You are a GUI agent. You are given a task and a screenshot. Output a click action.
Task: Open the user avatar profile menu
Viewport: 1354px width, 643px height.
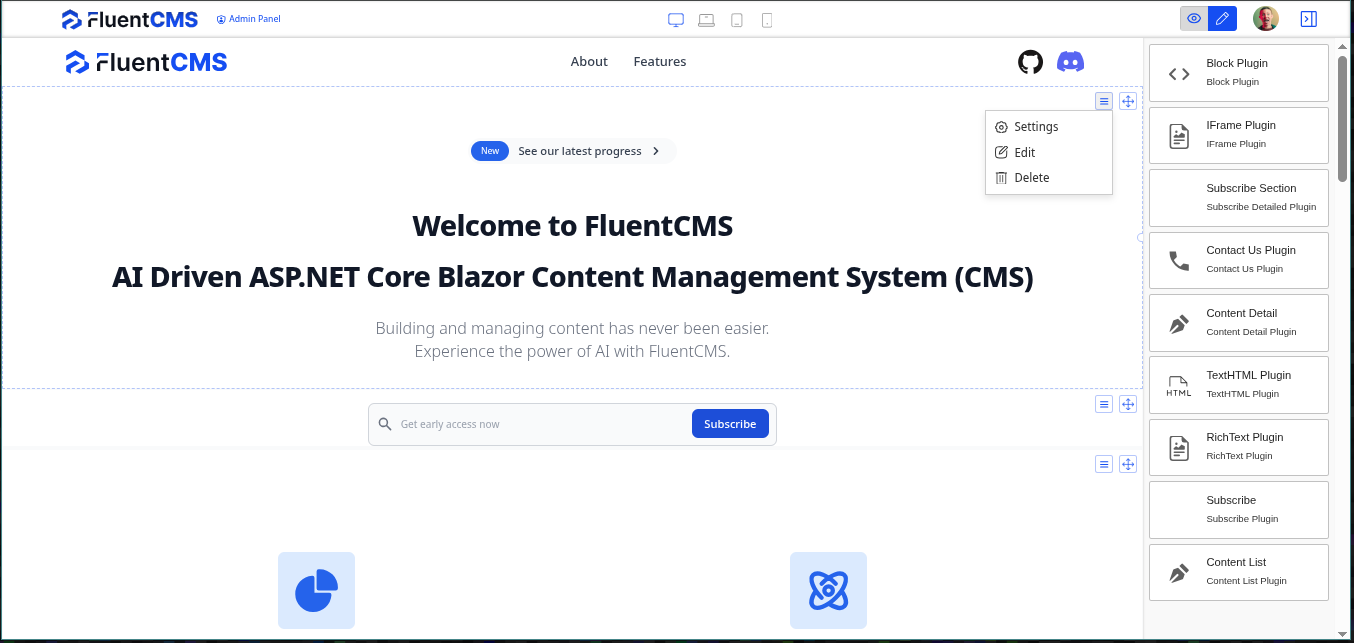pyautogui.click(x=1266, y=19)
